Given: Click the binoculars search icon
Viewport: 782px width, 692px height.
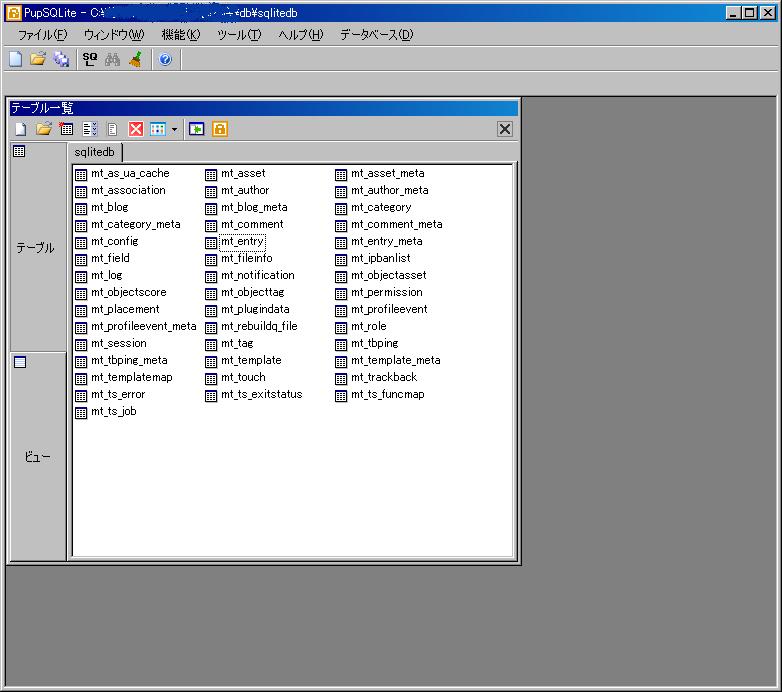Looking at the screenshot, I should click(113, 59).
